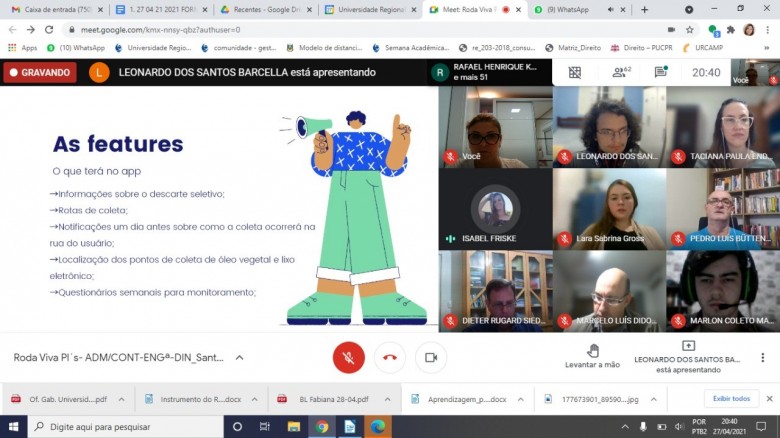780x438 pixels.
Task: Click the Exibir todos downloads button
Action: (x=731, y=399)
